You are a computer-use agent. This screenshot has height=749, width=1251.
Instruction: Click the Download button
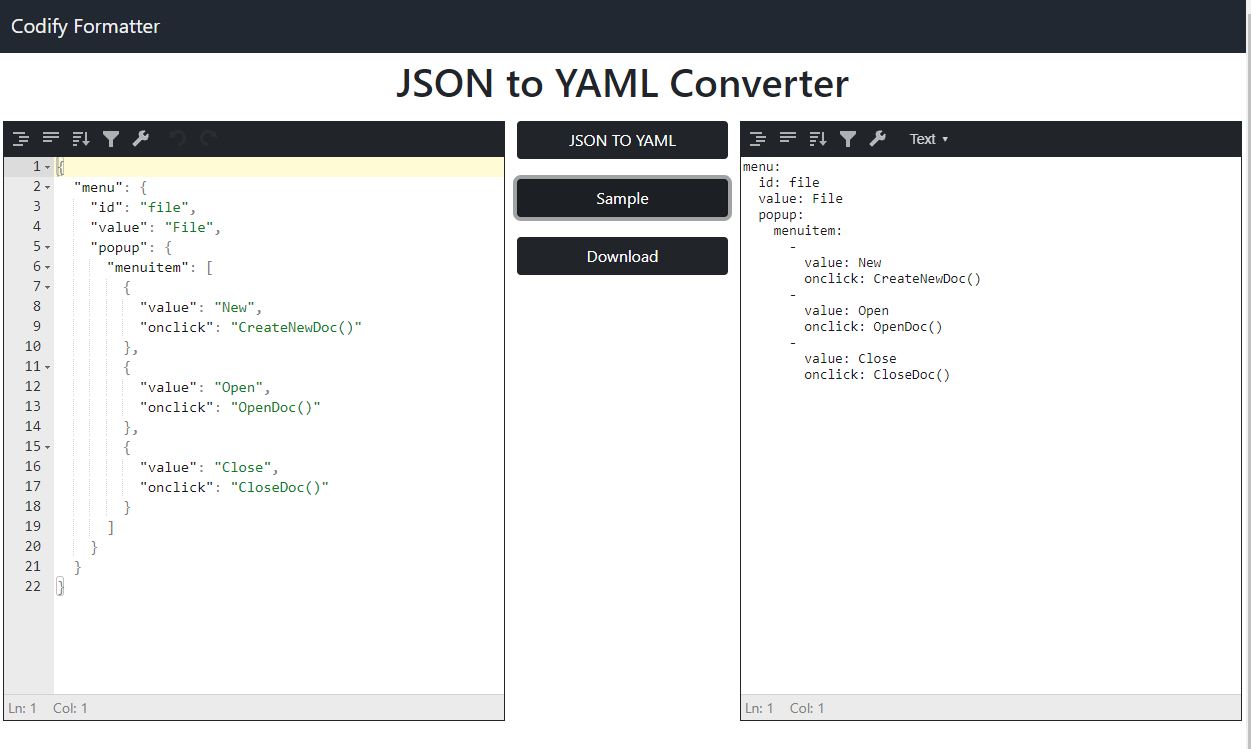click(621, 256)
